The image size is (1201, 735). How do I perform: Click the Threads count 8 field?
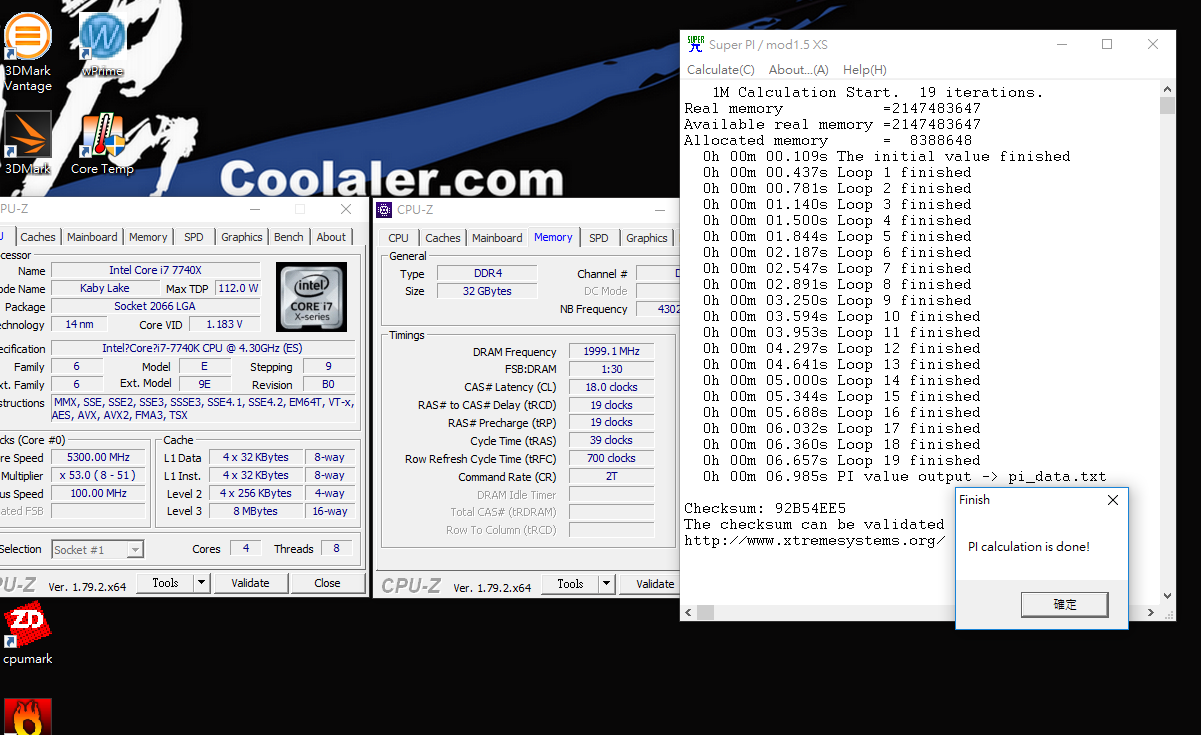tap(336, 548)
